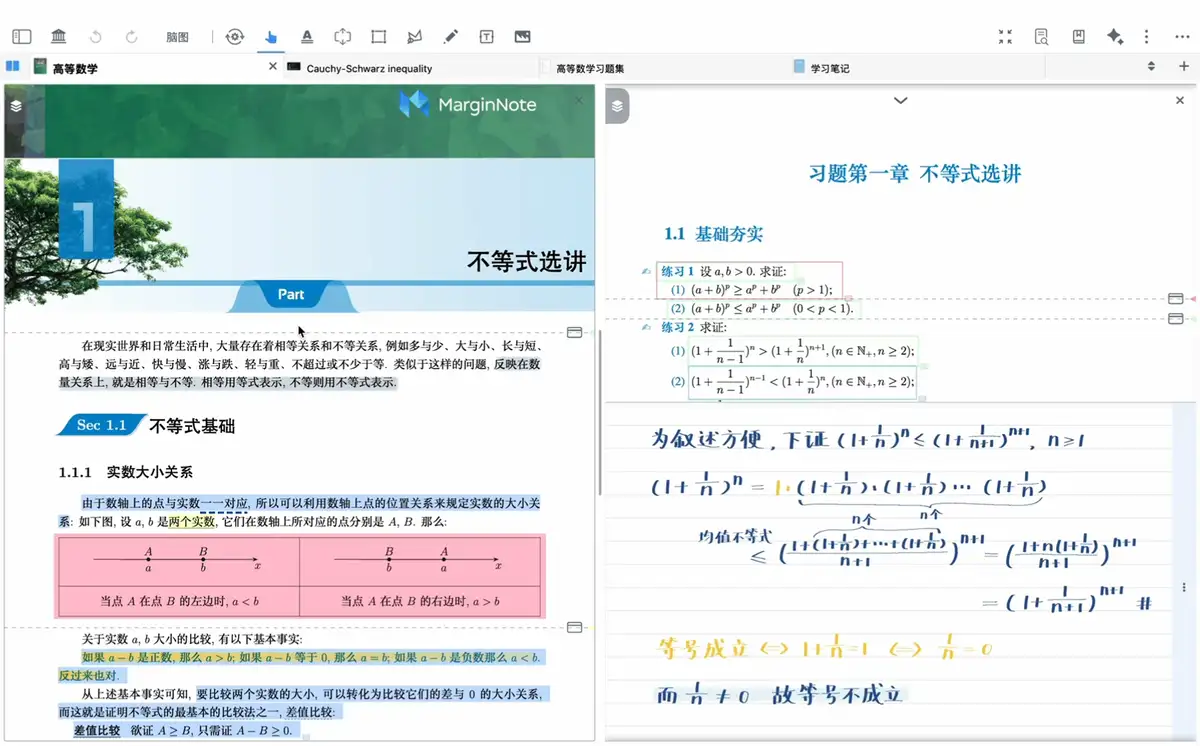Select the image capture tool
1200x746 pixels.
(x=522, y=37)
